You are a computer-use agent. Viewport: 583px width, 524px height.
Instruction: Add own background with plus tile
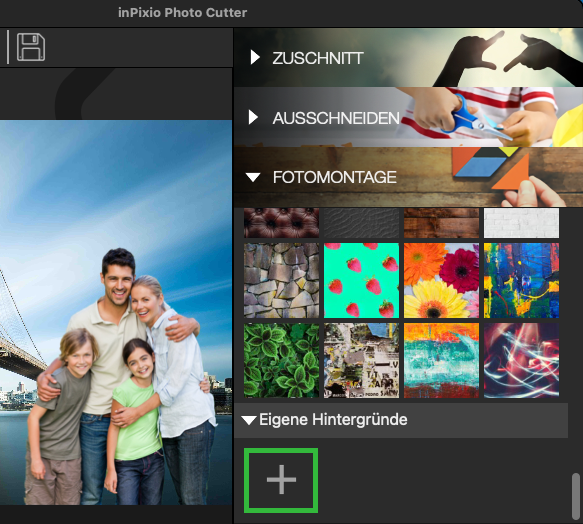281,480
